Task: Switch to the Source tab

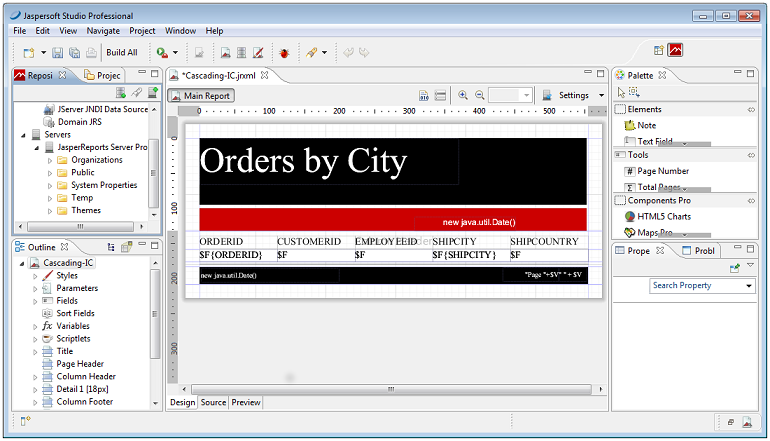Action: tap(213, 402)
